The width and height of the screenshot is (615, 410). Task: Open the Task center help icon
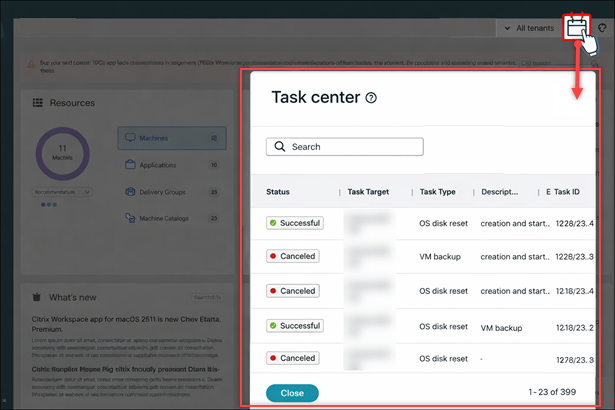pos(371,98)
